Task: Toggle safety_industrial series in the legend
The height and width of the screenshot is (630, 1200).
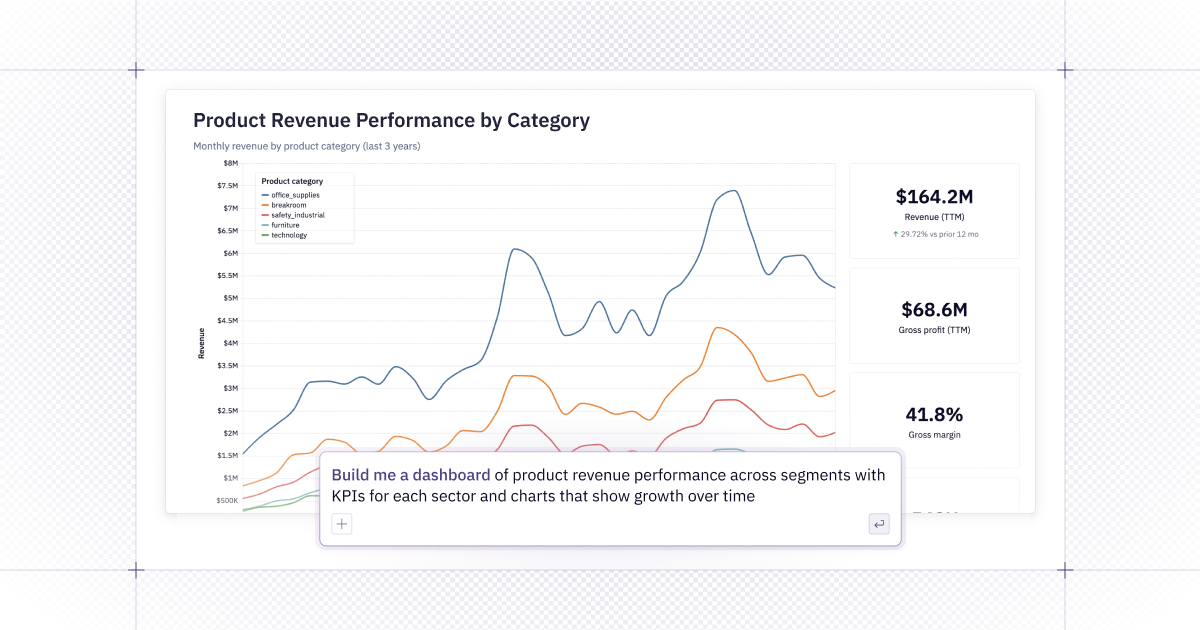Action: click(x=297, y=215)
